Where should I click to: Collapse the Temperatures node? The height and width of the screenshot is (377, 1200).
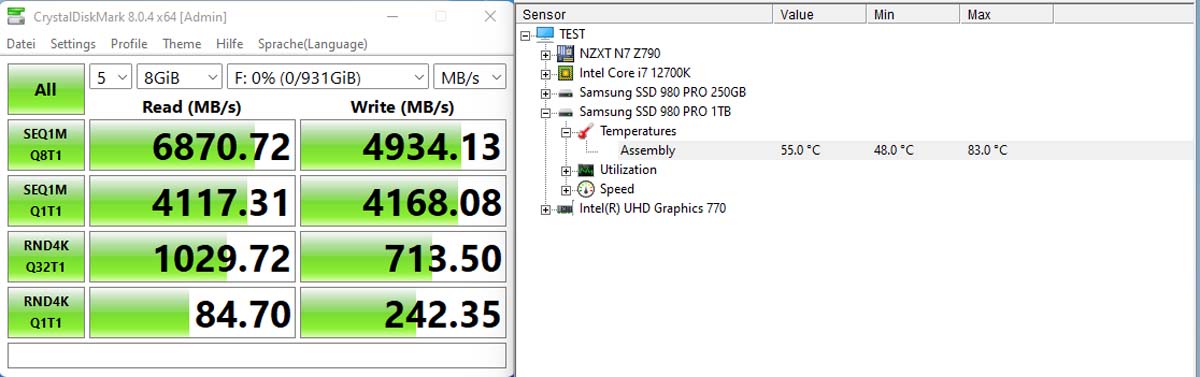(566, 132)
